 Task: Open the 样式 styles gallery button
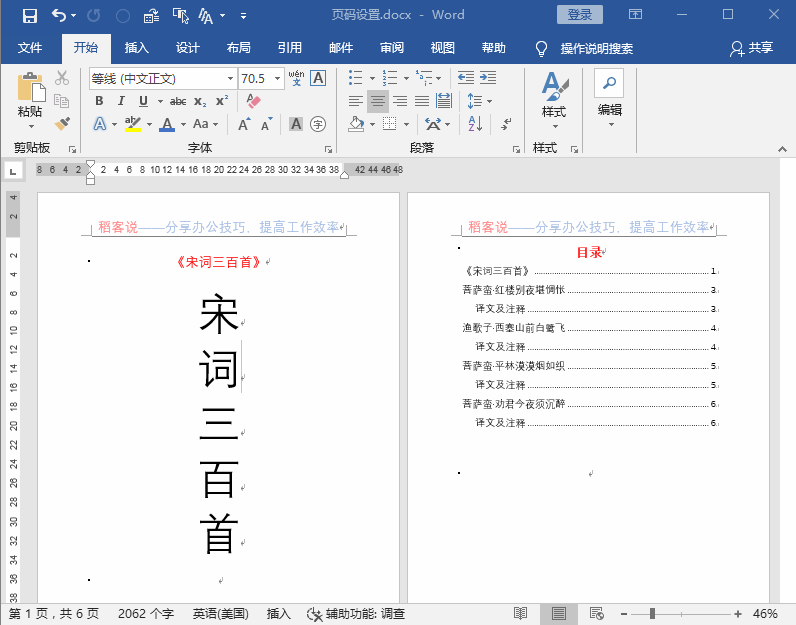click(x=554, y=99)
